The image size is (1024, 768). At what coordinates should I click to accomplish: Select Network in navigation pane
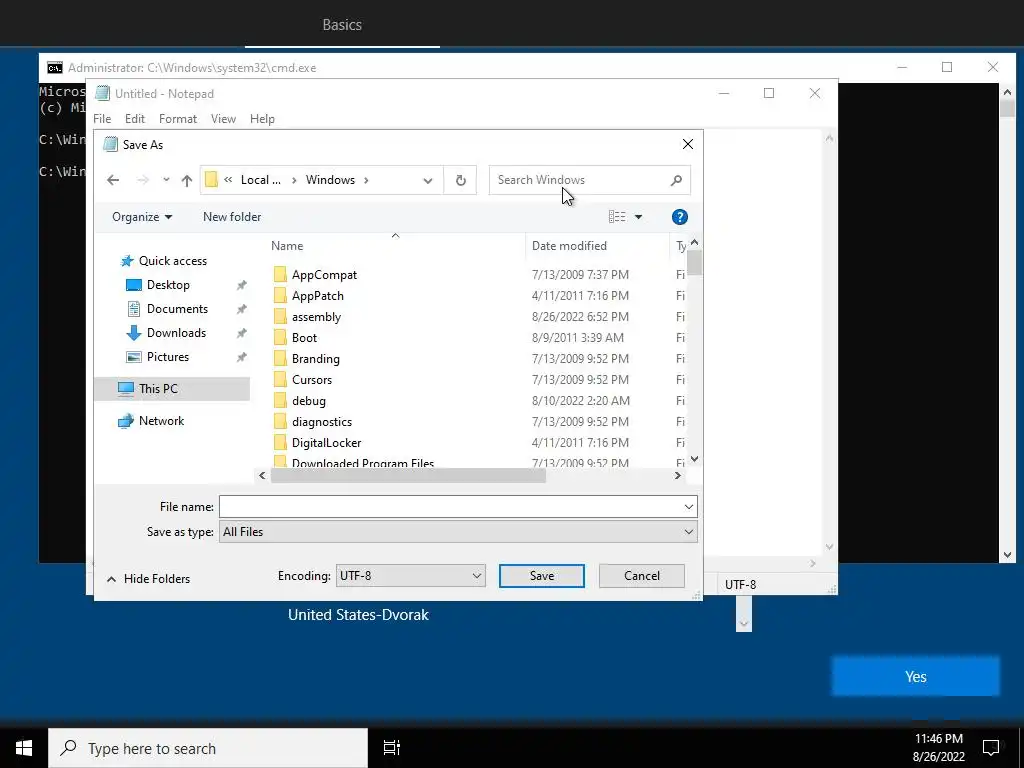point(161,421)
